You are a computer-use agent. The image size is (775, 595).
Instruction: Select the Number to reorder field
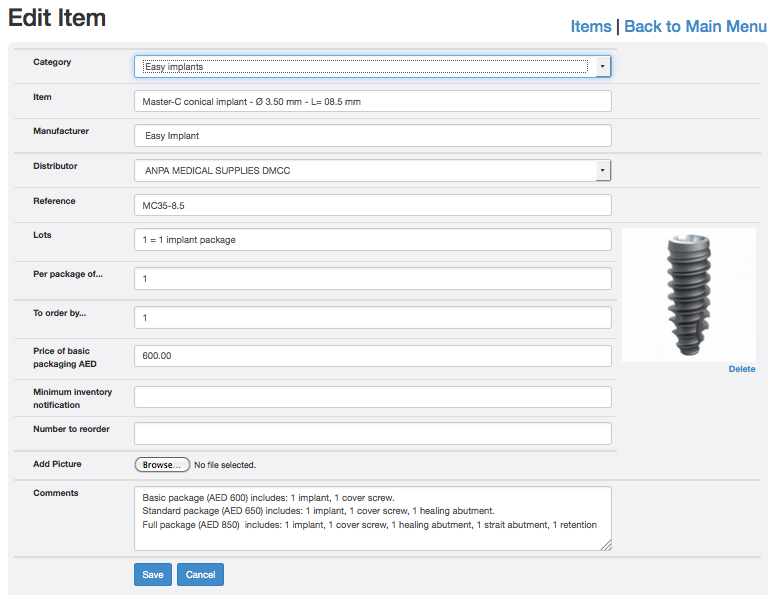coord(372,433)
